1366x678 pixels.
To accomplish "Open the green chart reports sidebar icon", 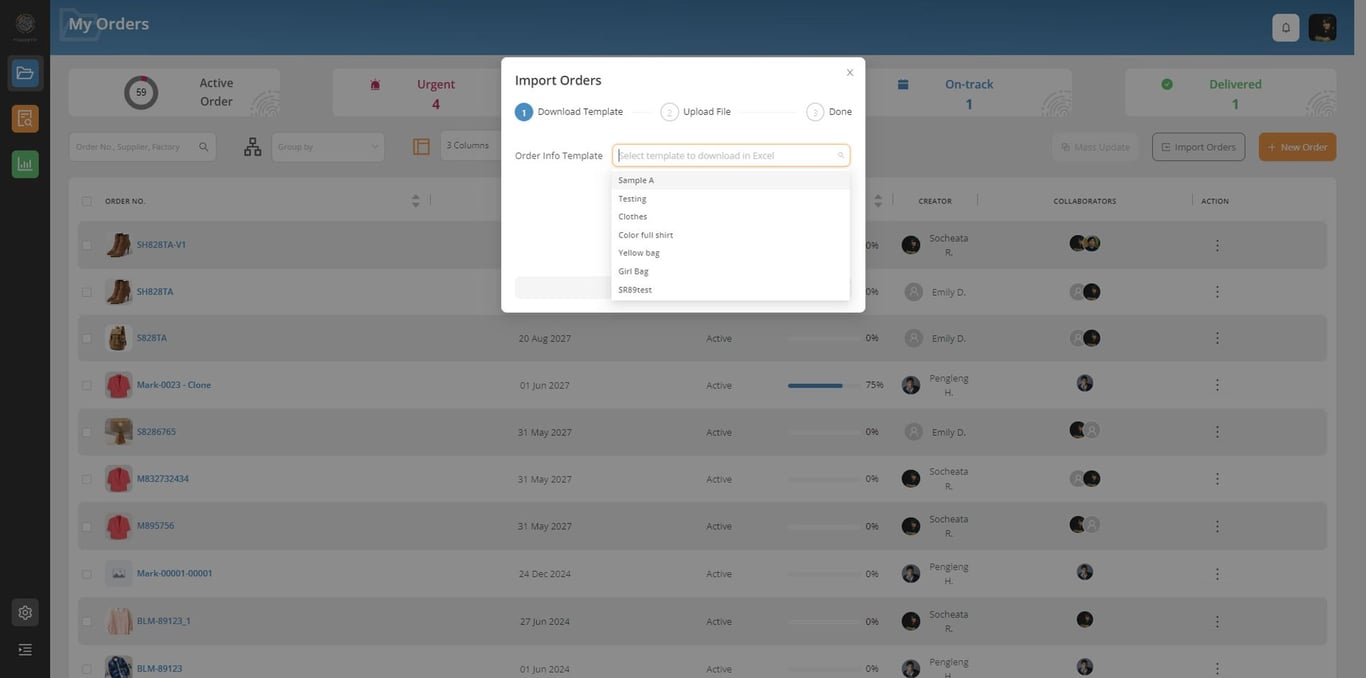I will pos(25,164).
